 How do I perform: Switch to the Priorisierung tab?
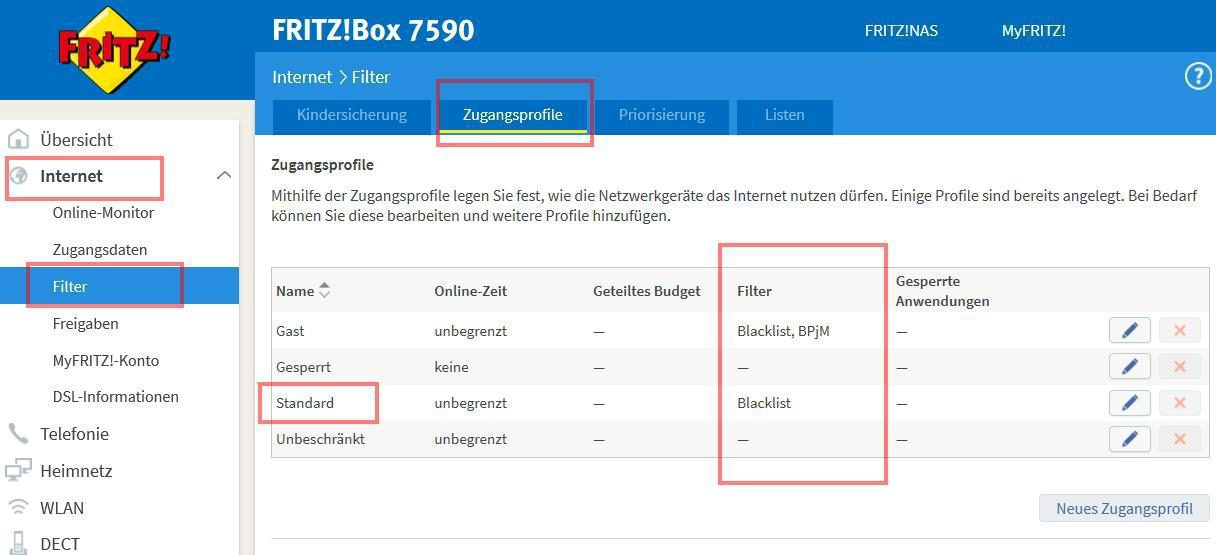[661, 115]
